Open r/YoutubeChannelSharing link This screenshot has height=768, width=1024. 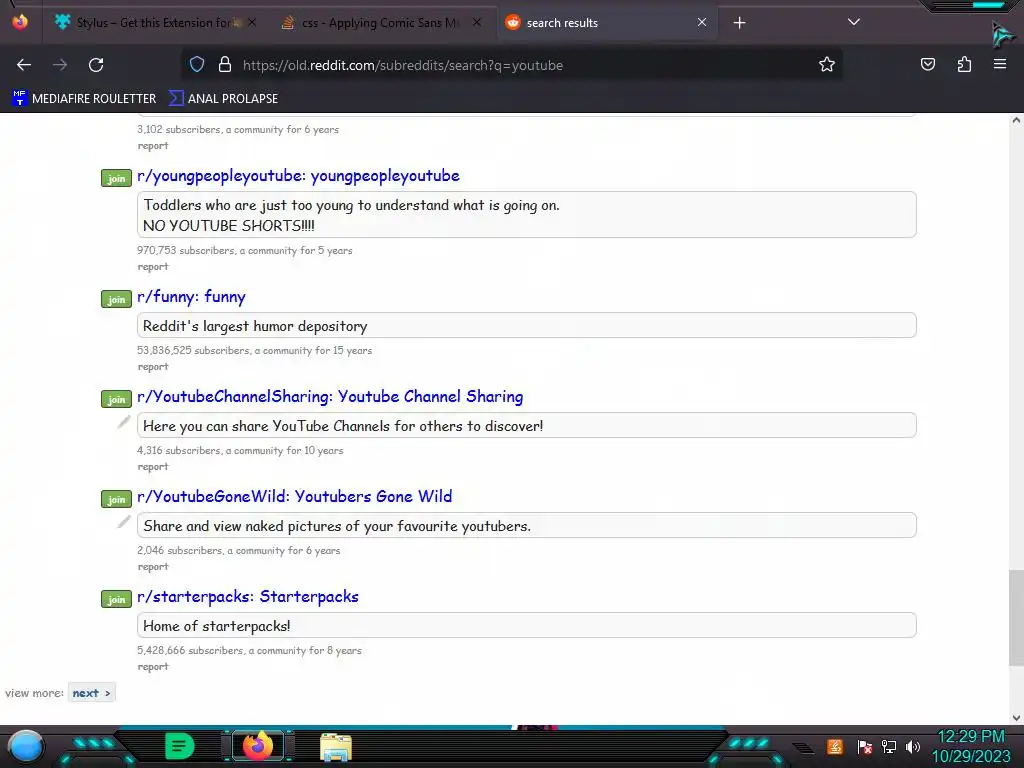click(330, 396)
